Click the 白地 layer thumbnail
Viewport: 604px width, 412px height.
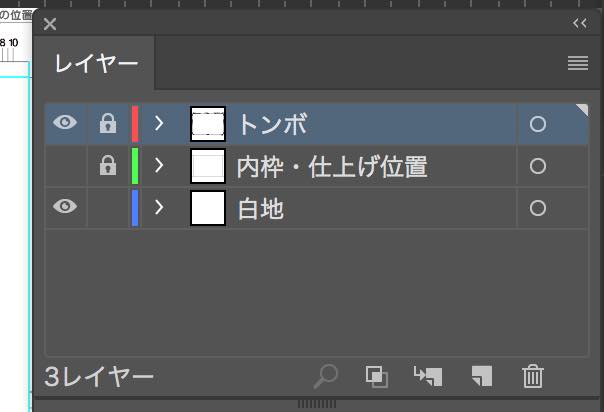coord(208,208)
